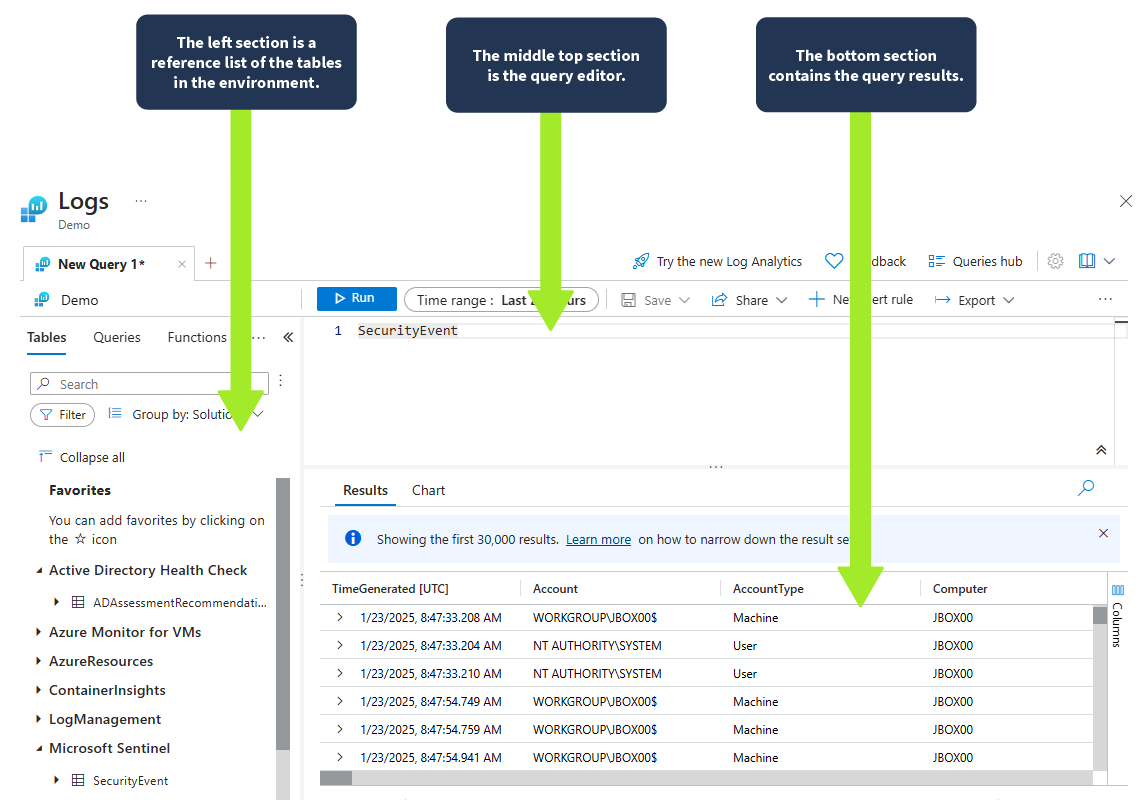Open the settings gear icon
This screenshot has width=1140, height=800.
(1056, 261)
